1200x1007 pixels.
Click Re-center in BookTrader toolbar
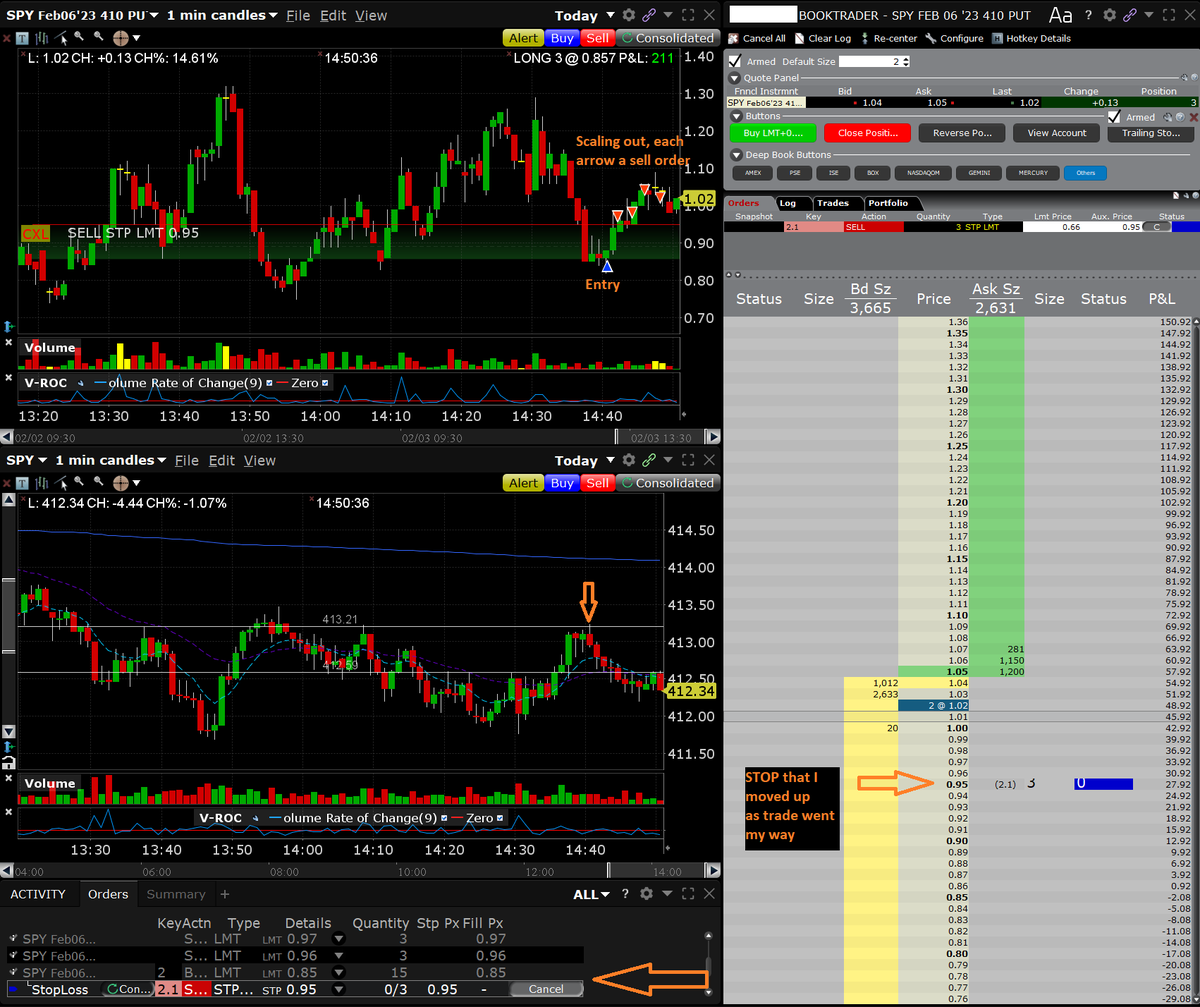pos(890,38)
